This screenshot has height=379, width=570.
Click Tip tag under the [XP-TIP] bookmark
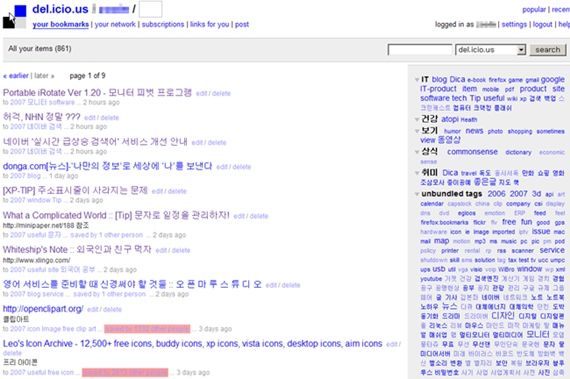pyautogui.click(x=57, y=200)
